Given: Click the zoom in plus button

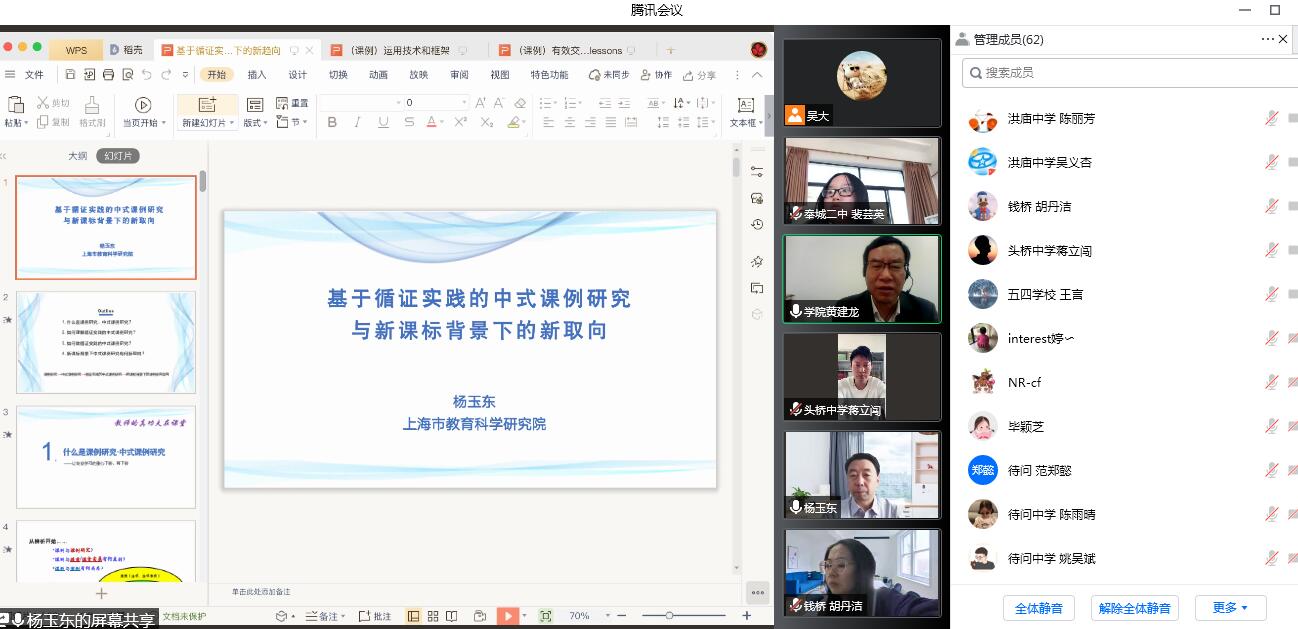Looking at the screenshot, I should point(746,616).
